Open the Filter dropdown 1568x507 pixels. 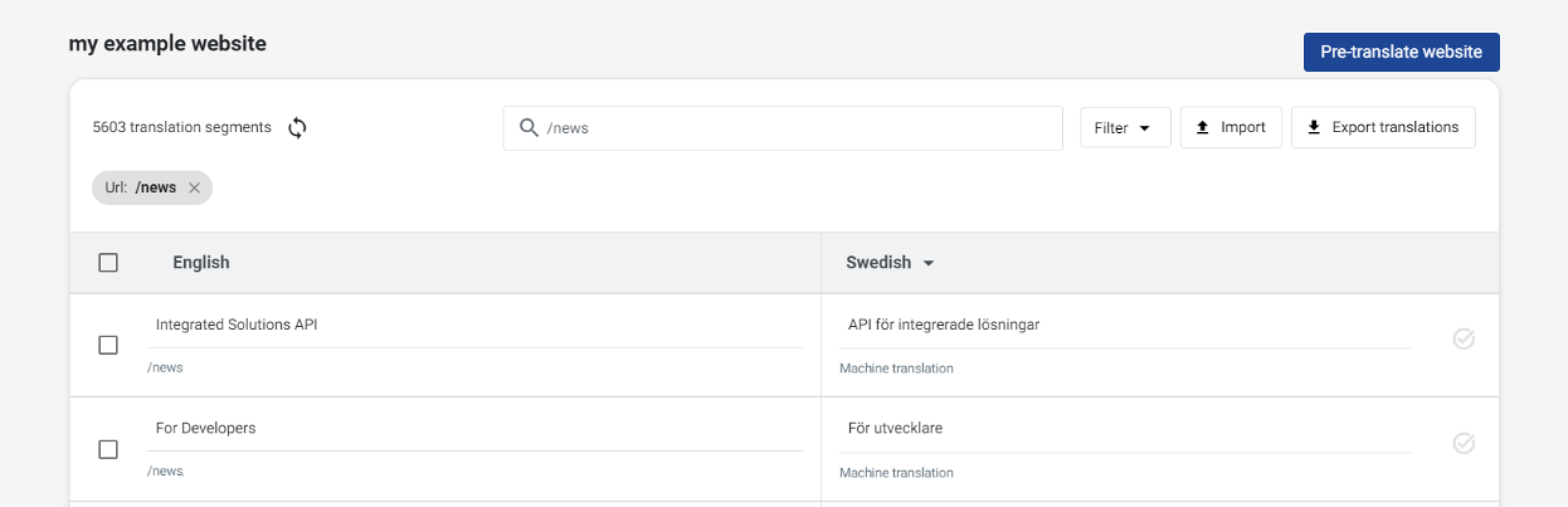1125,128
